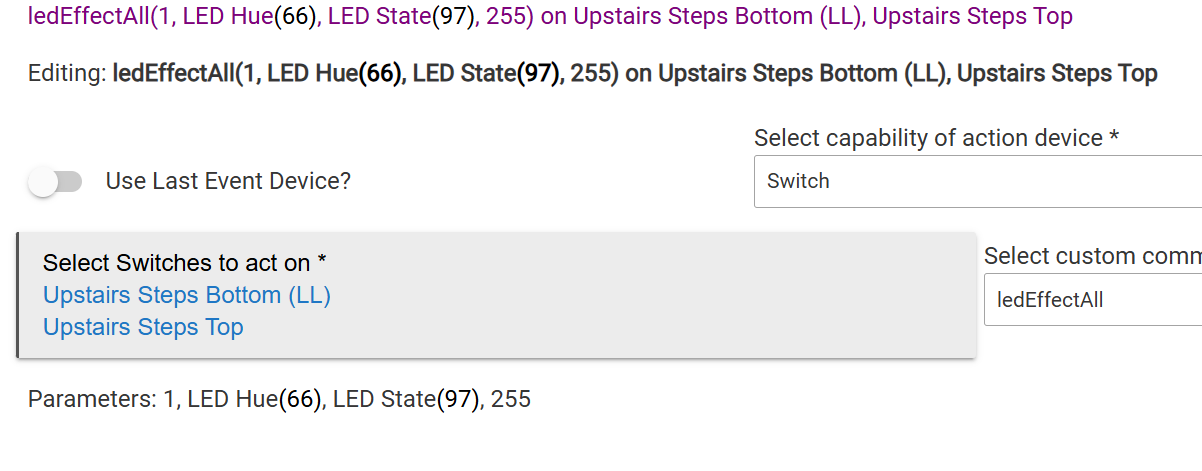This screenshot has width=1202, height=471.
Task: Click the "Select Switches to act on" heading
Action: 185,263
